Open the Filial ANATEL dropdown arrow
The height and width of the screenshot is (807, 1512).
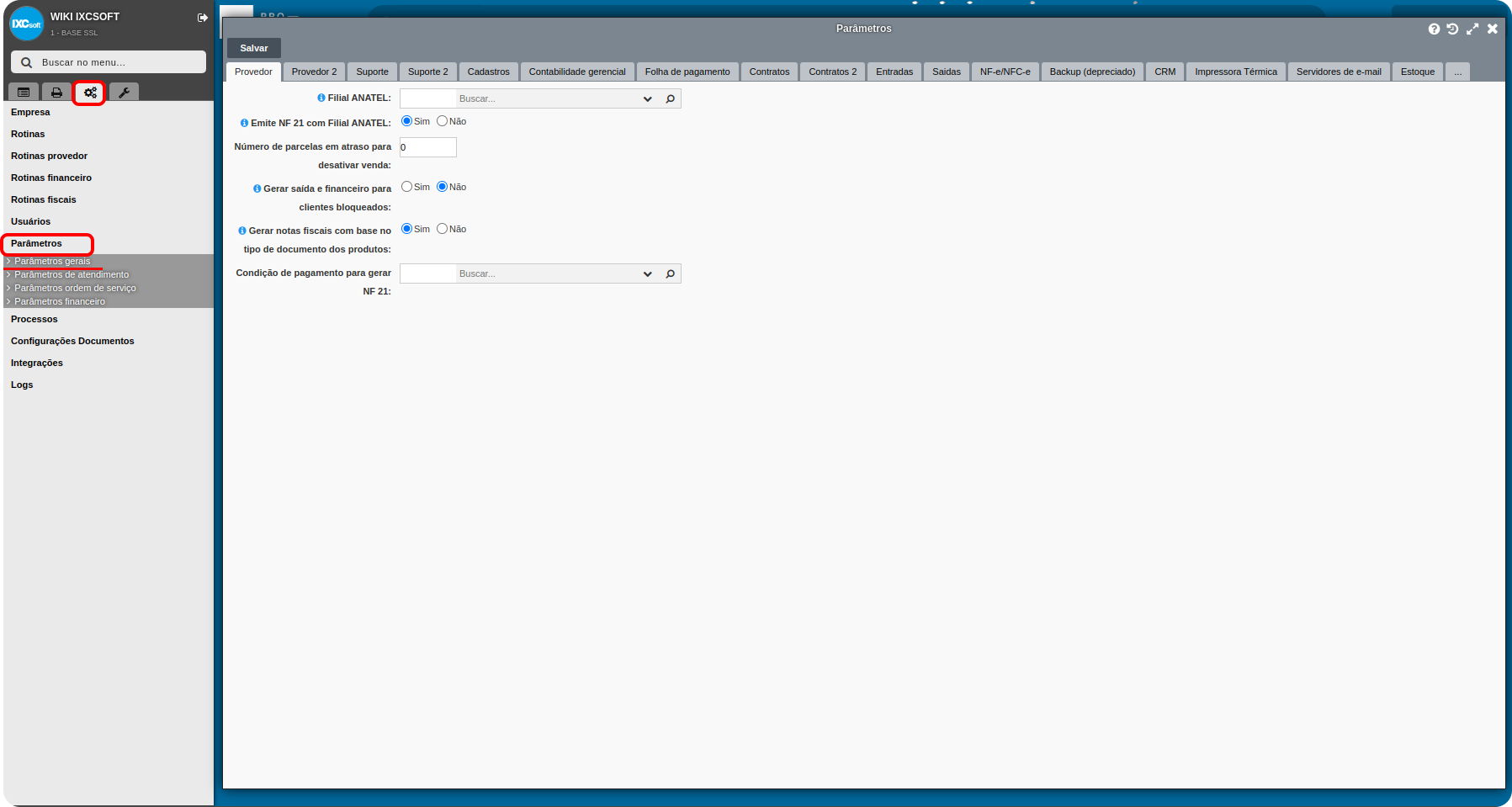point(648,98)
